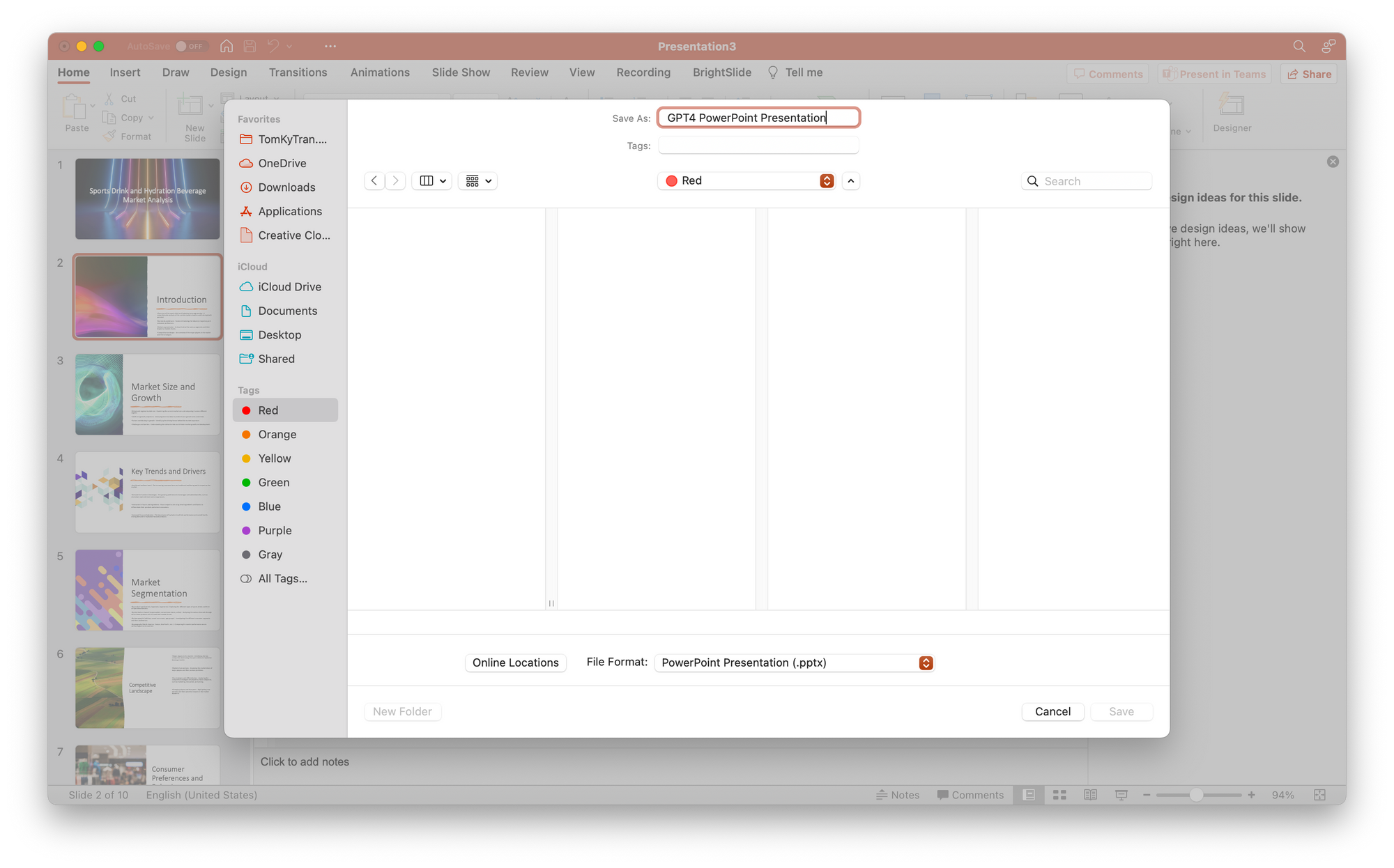This screenshot has width=1394, height=868.
Task: Open the Animations ribbon tab
Action: pos(380,72)
